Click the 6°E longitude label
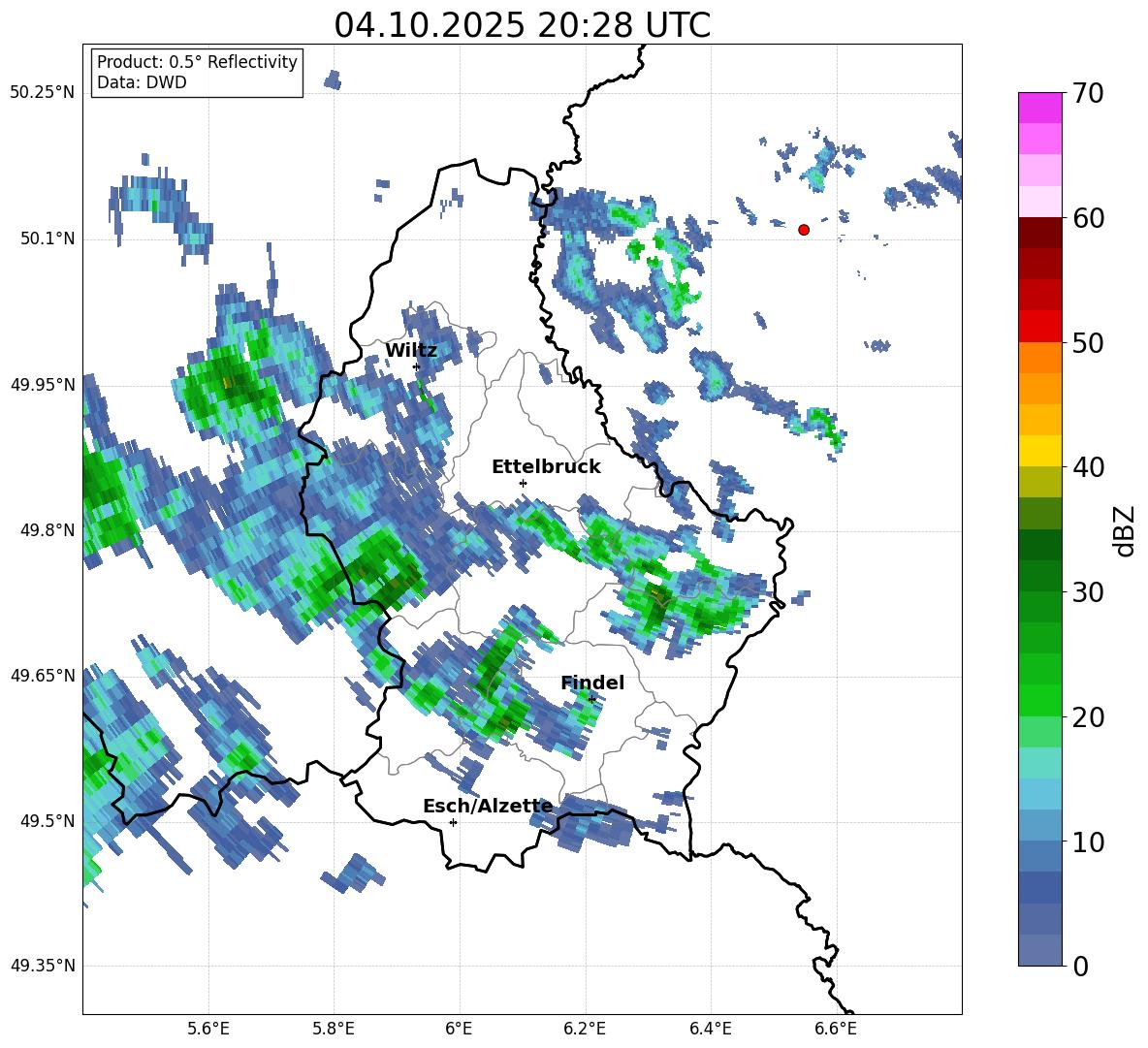Screen dimensions: 1148x1048 pos(459,1029)
